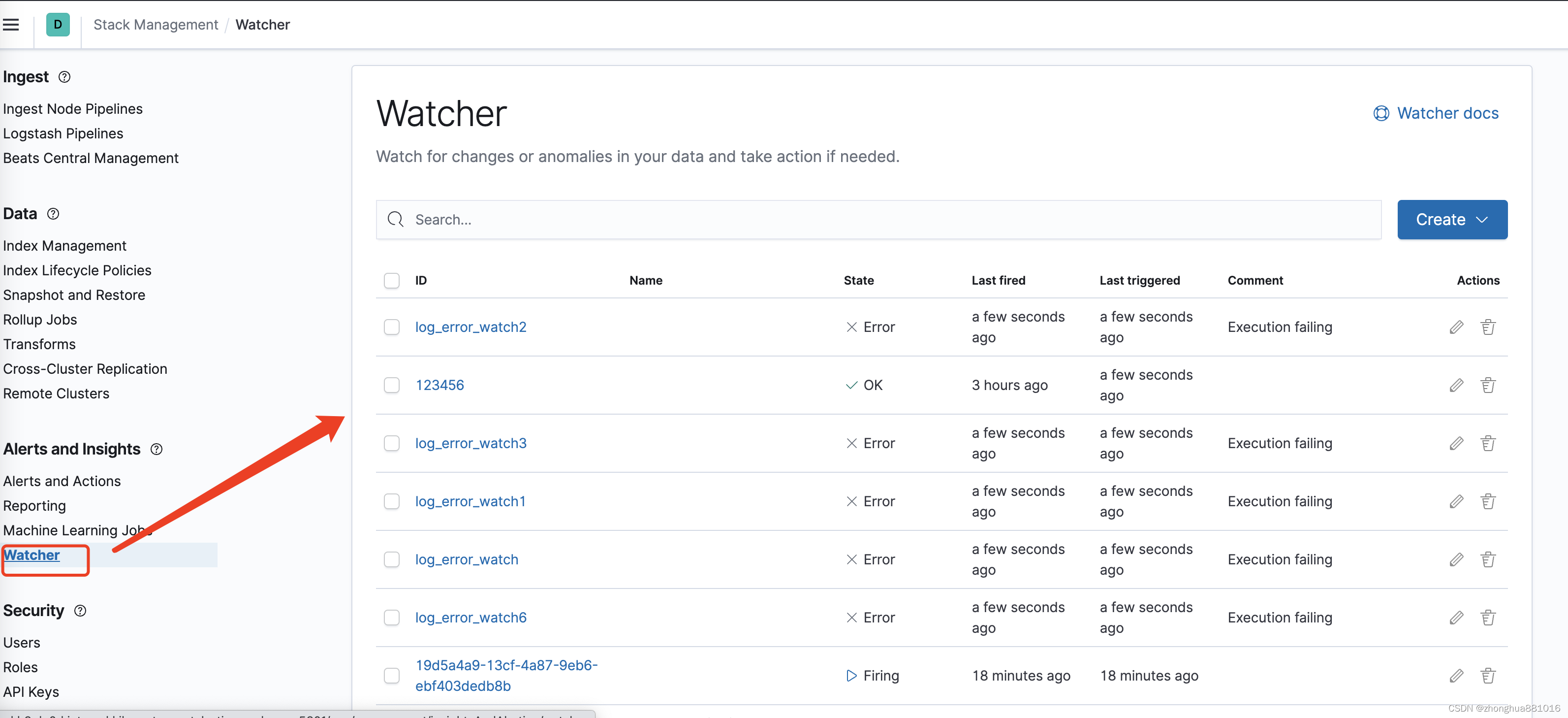Edit log_error_watch6 via its pencil icon
This screenshot has height=718, width=1568.
coord(1457,618)
